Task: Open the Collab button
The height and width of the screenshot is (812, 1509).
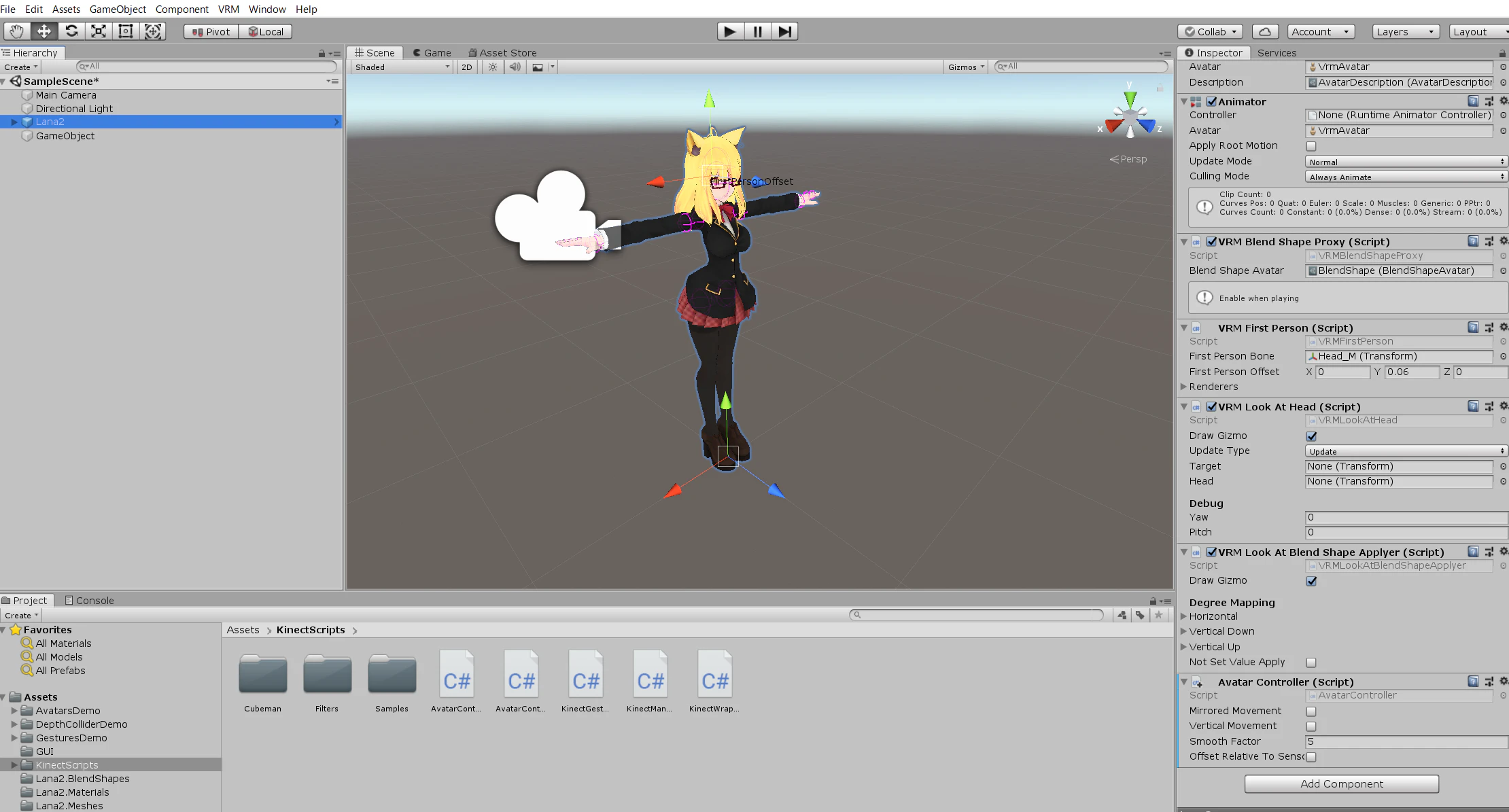Action: 1211,32
